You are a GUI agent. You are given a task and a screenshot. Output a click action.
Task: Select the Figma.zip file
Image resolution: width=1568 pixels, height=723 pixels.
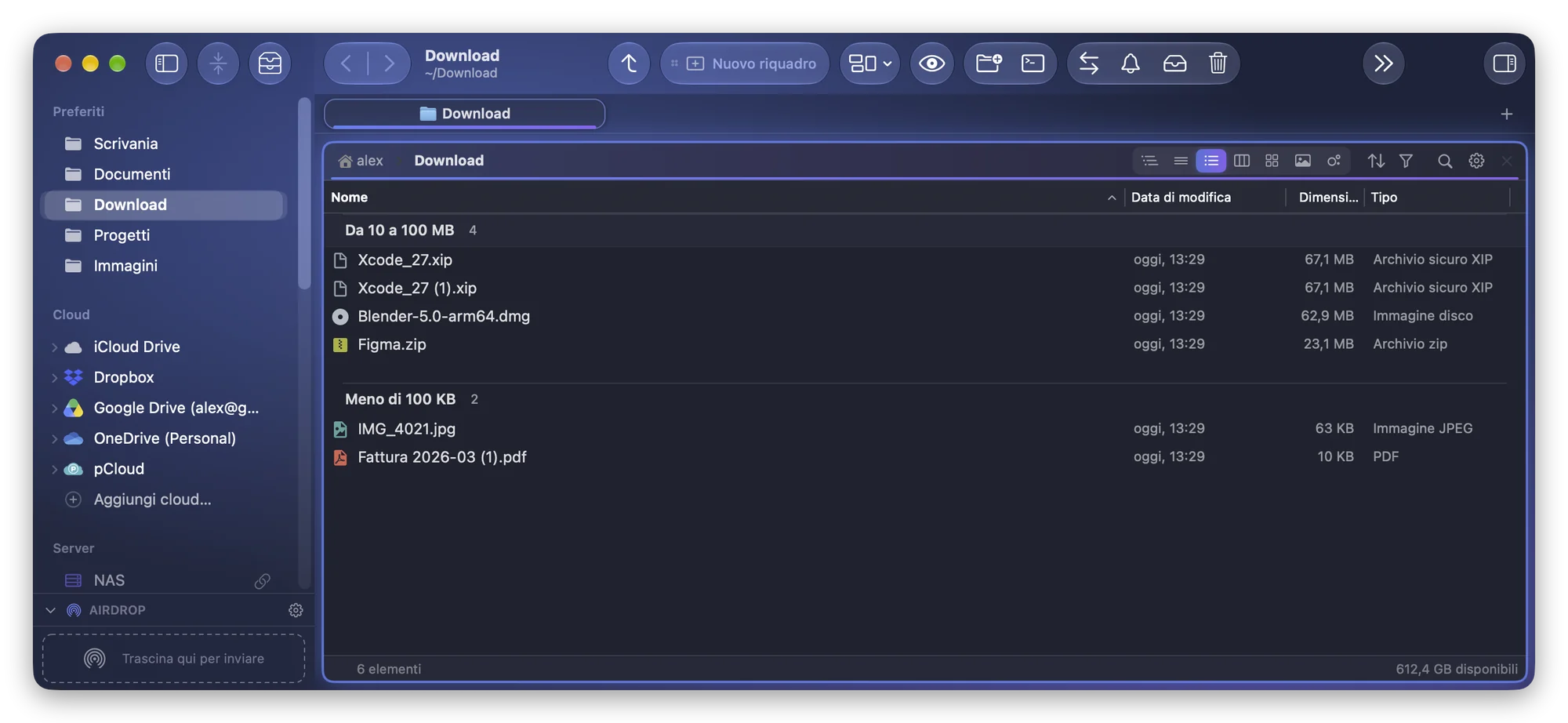coord(924,344)
